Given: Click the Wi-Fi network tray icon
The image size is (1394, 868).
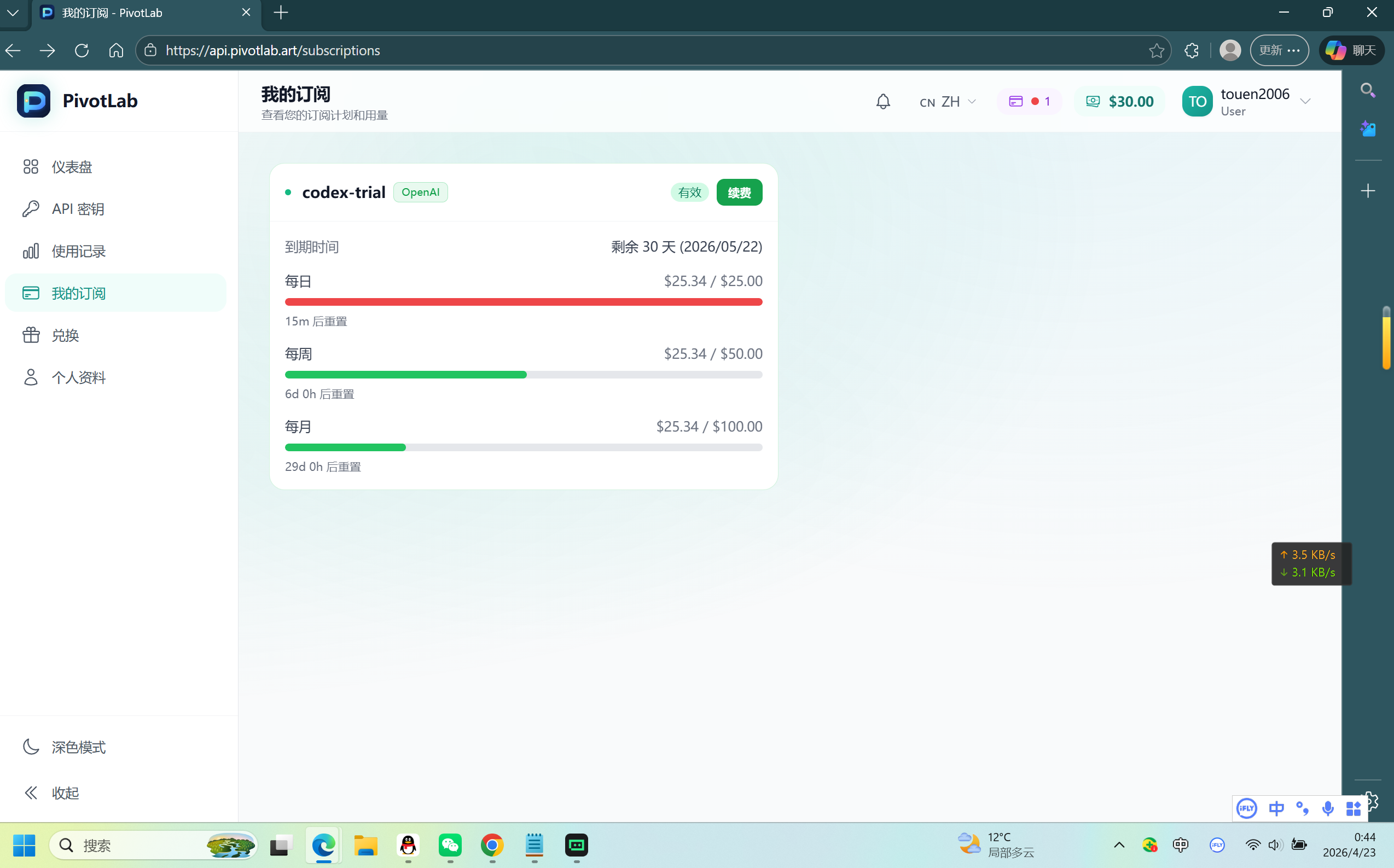Looking at the screenshot, I should pos(1253,845).
